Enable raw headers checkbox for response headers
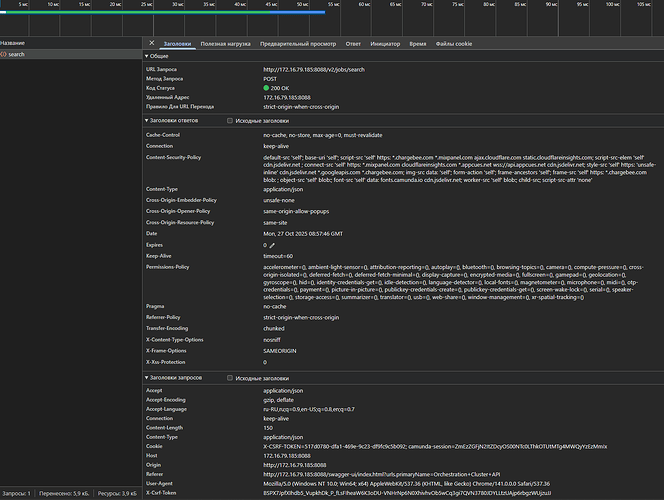Image resolution: width=664 pixels, height=500 pixels. (x=231, y=121)
